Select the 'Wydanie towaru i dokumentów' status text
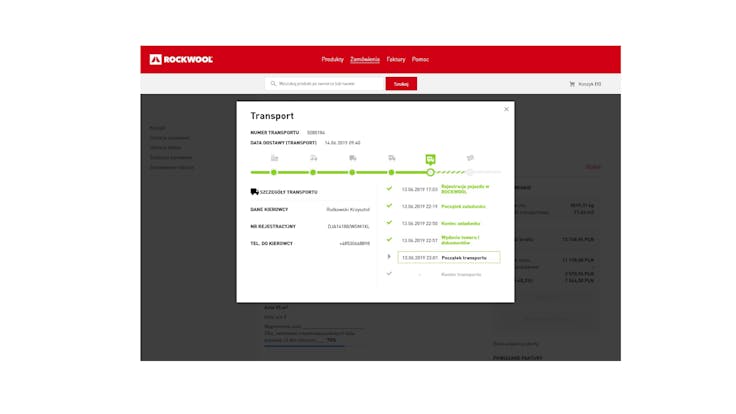The width and height of the screenshot is (736, 414). click(460, 240)
